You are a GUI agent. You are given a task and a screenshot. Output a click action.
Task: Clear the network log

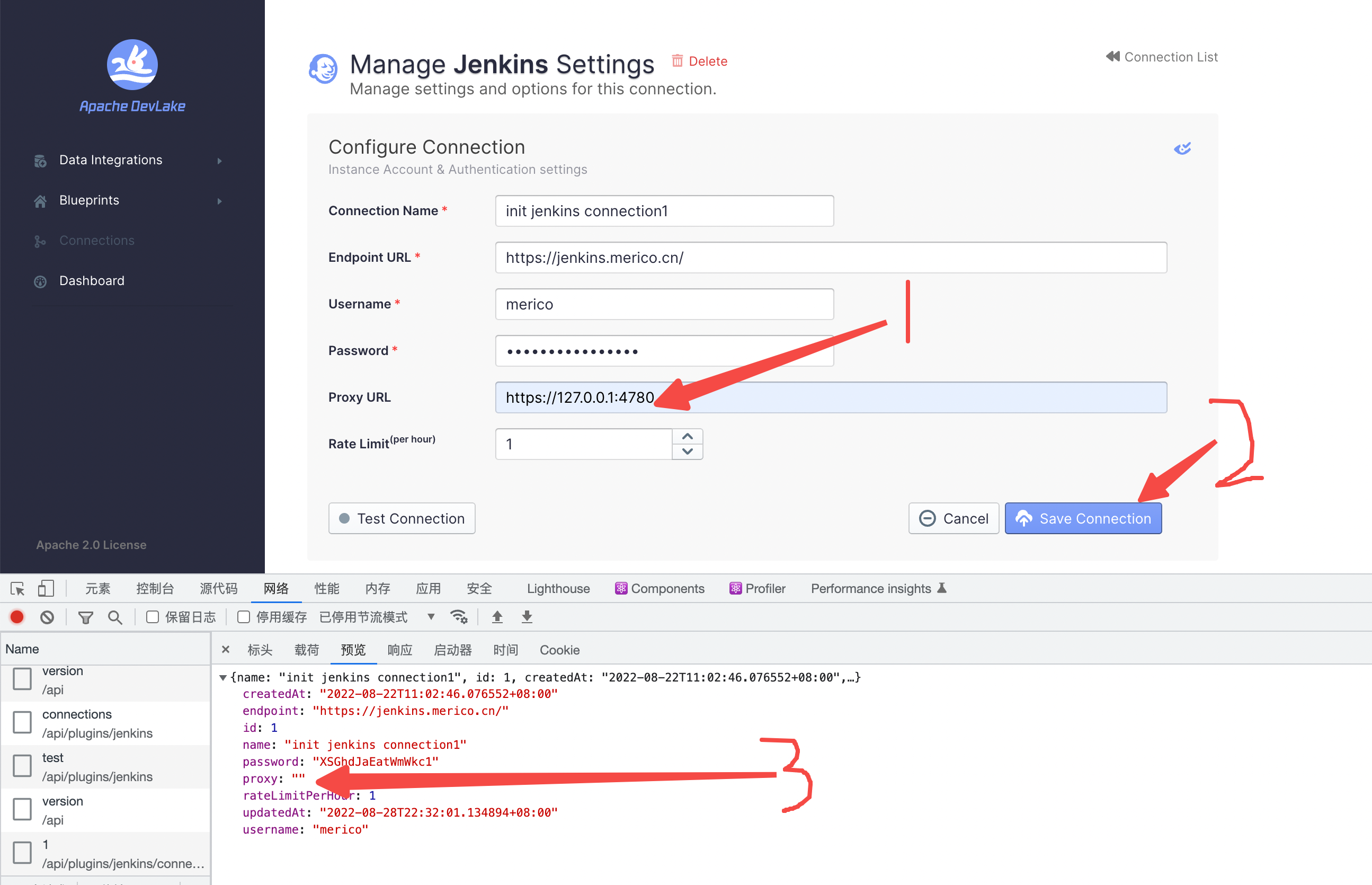tap(47, 617)
